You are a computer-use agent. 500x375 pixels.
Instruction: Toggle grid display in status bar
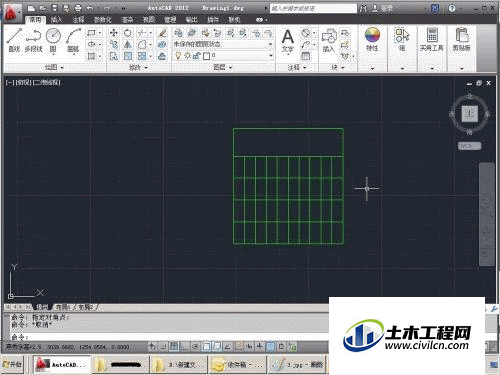(x=174, y=347)
